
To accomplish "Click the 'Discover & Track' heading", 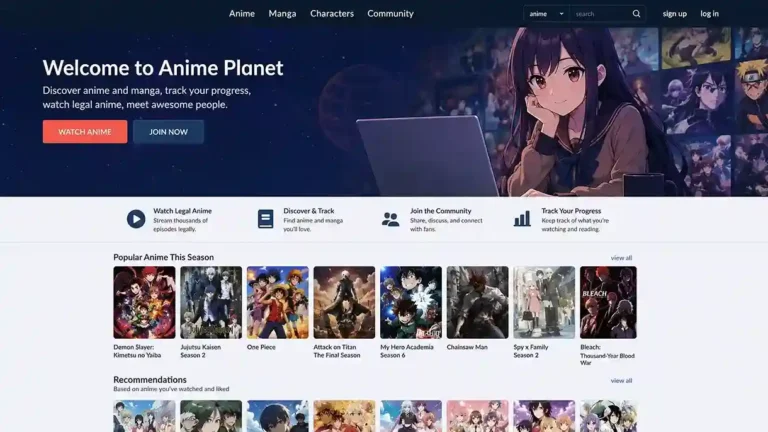I will tap(309, 211).
